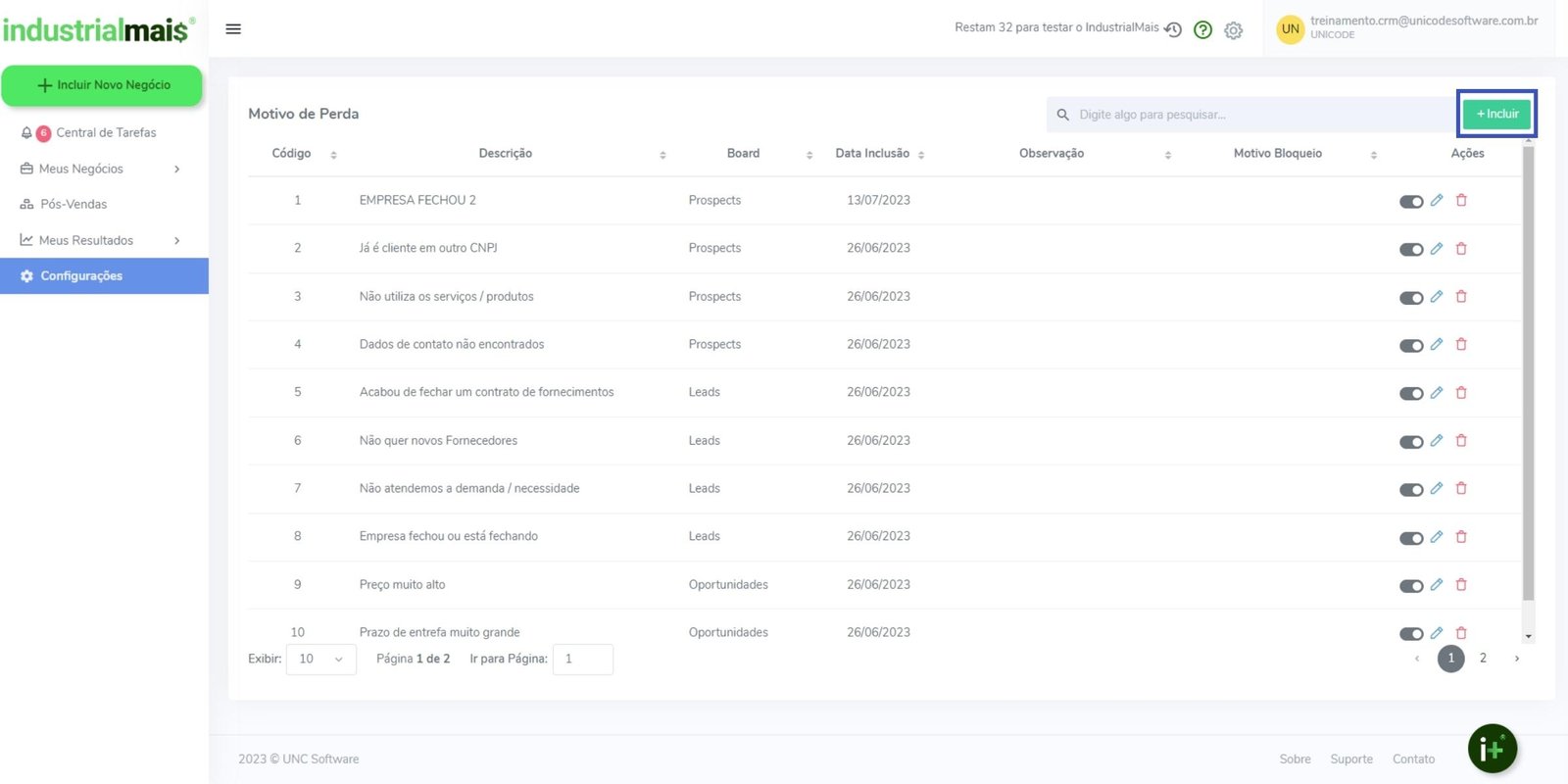Go to page 2 of results
The height and width of the screenshot is (784, 1568).
pyautogui.click(x=1483, y=659)
